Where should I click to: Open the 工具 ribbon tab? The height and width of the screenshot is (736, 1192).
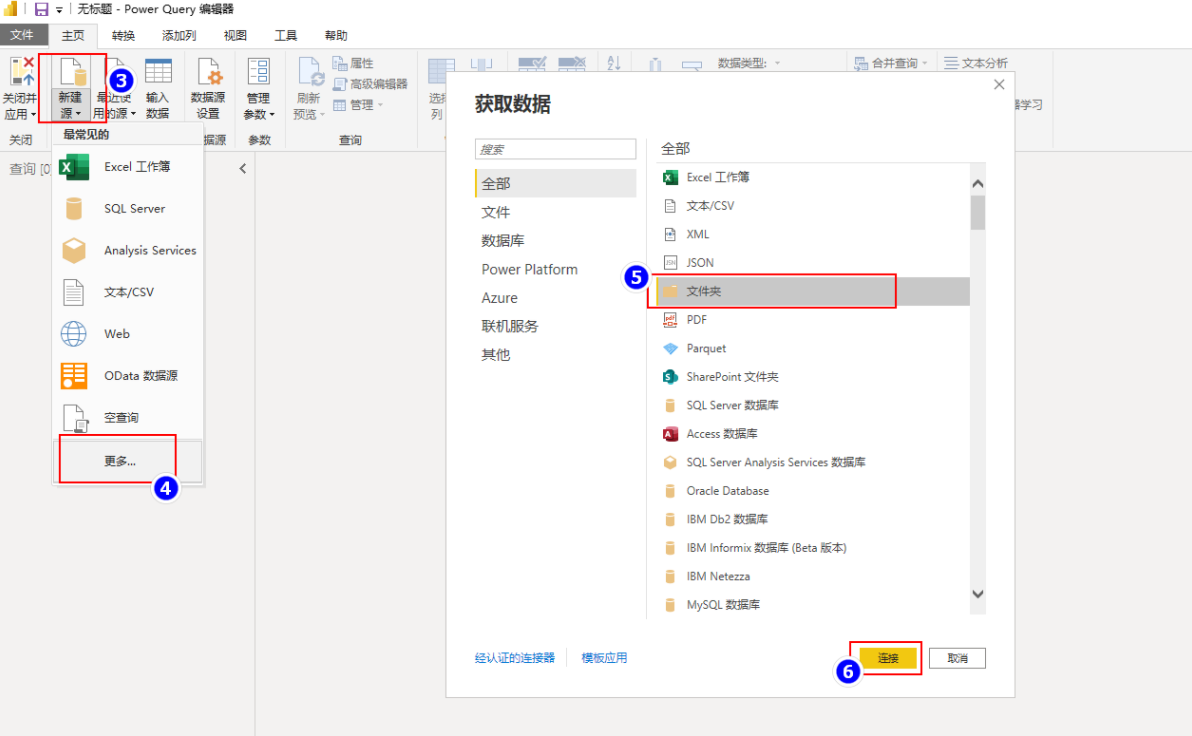[x=286, y=35]
